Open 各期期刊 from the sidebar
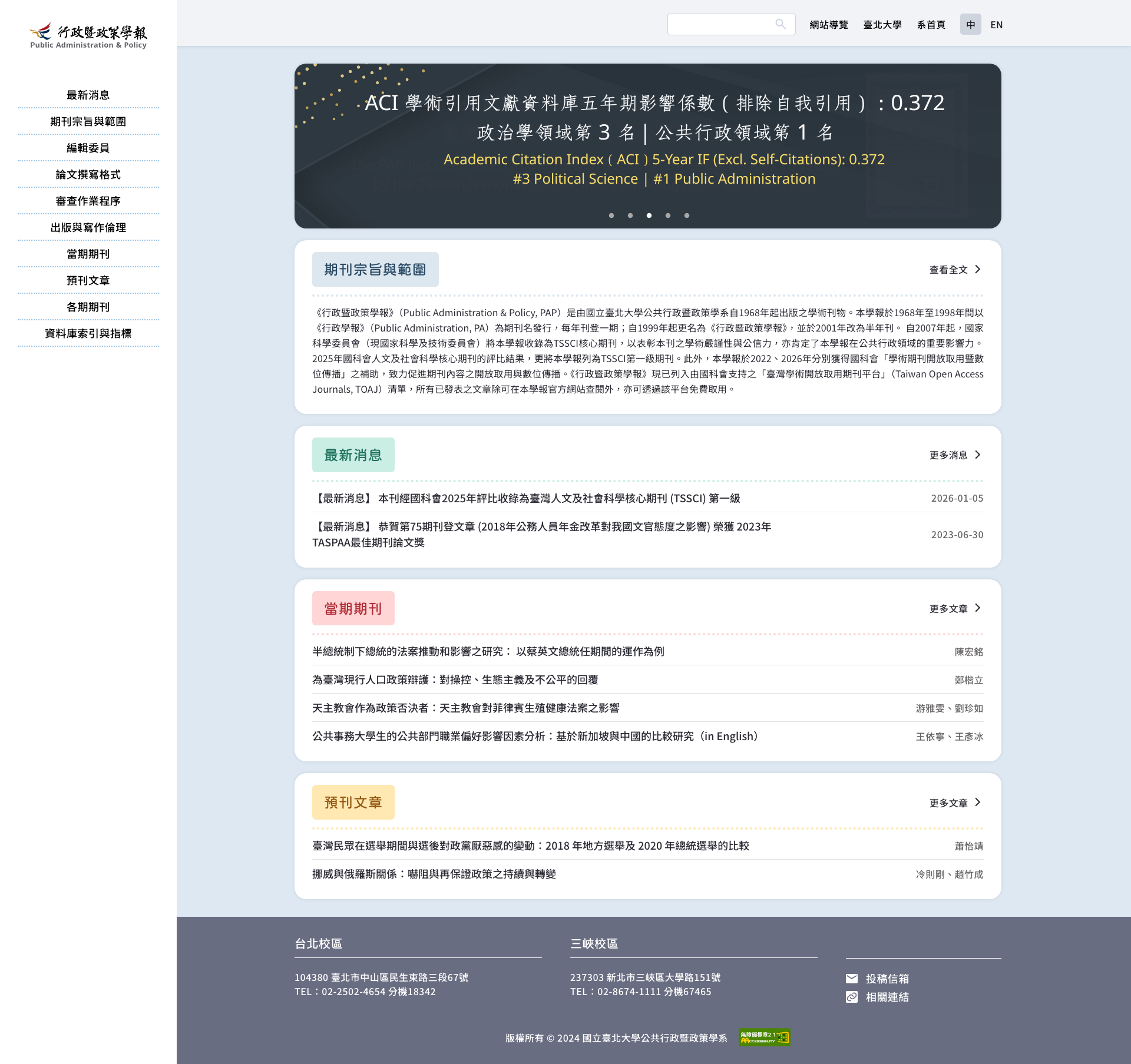The image size is (1131, 1064). click(87, 307)
